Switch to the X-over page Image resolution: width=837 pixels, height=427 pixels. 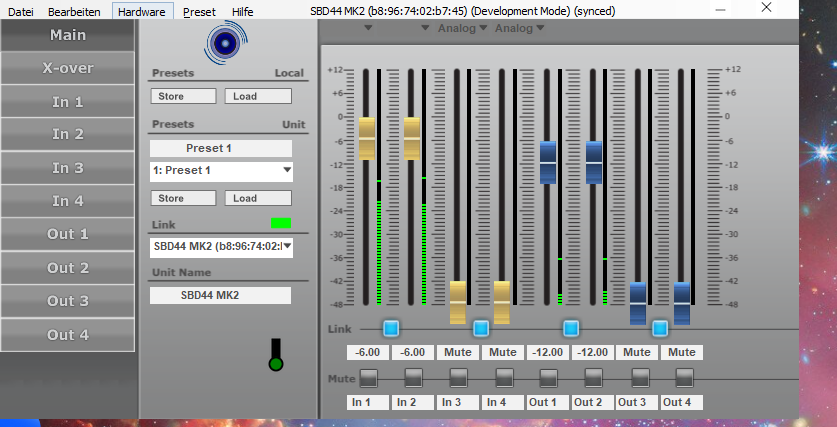click(67, 69)
